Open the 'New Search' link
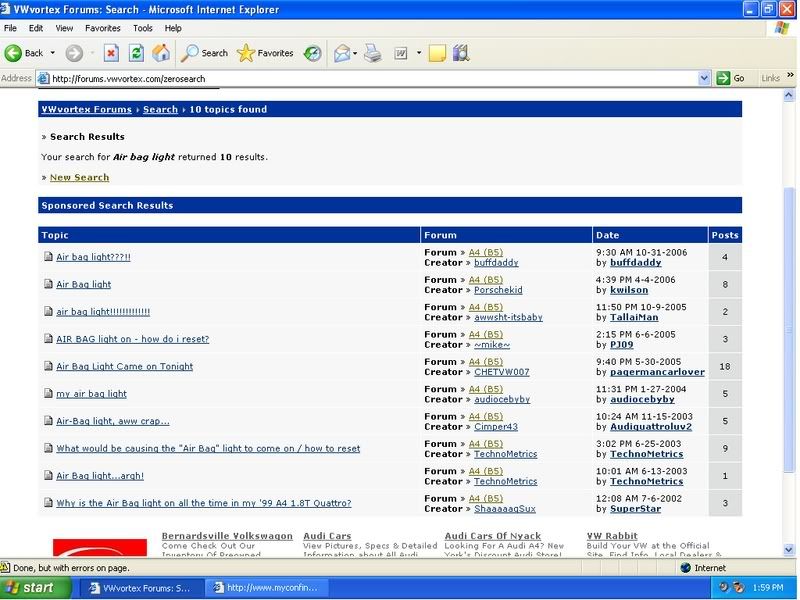 [x=79, y=177]
